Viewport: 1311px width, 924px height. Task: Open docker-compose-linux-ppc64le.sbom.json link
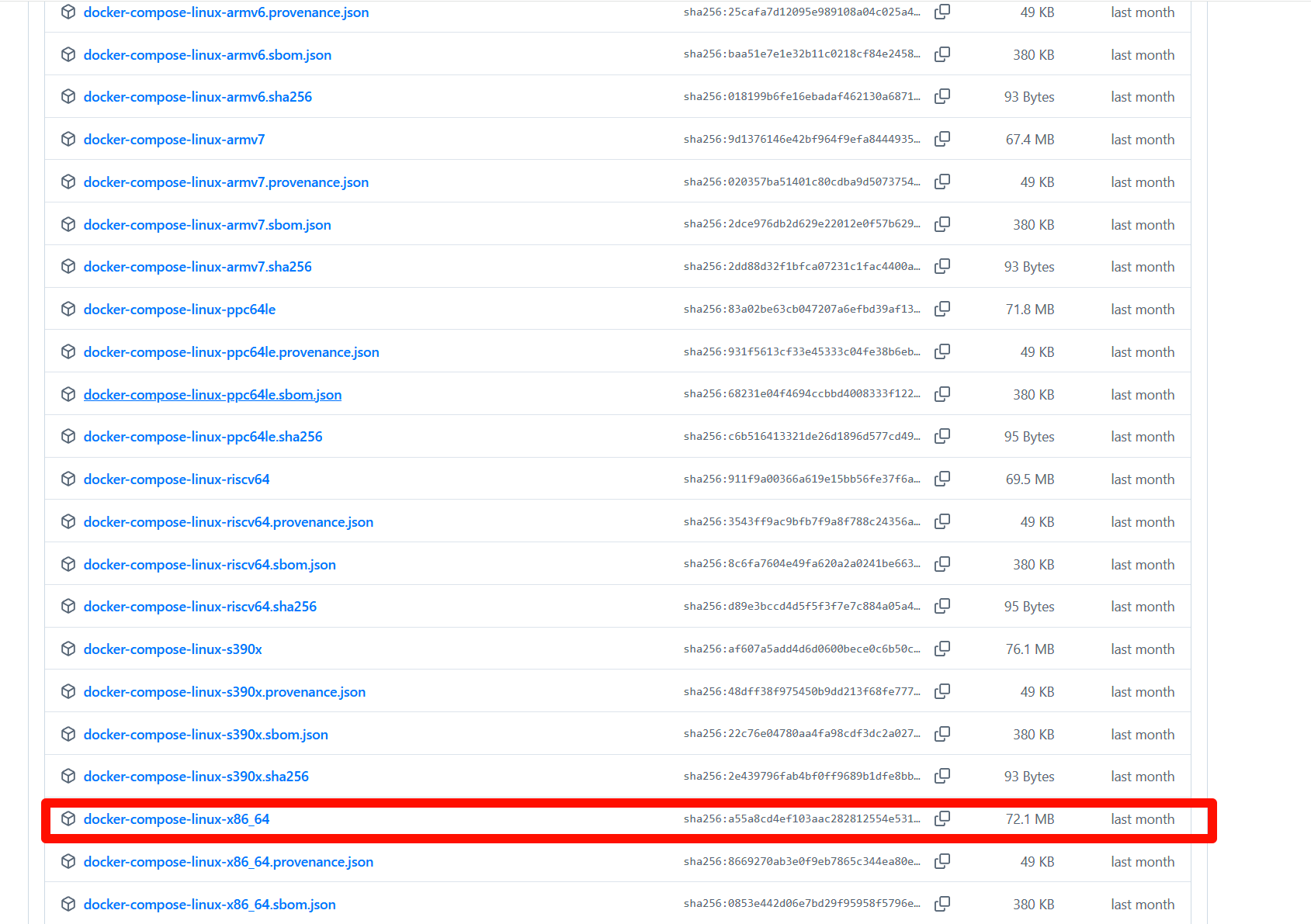pyautogui.click(x=212, y=395)
